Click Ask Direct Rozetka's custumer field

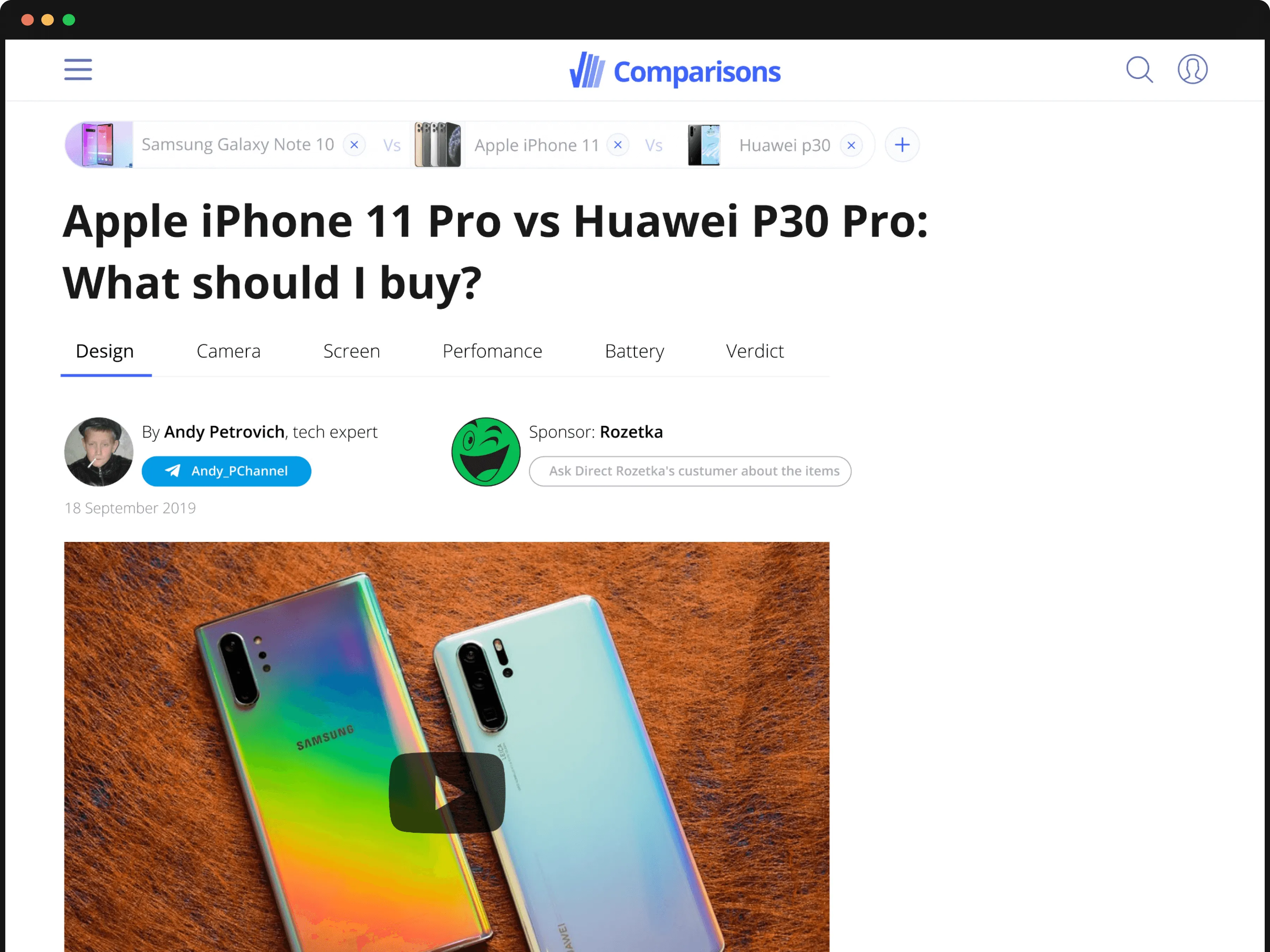[x=690, y=471]
